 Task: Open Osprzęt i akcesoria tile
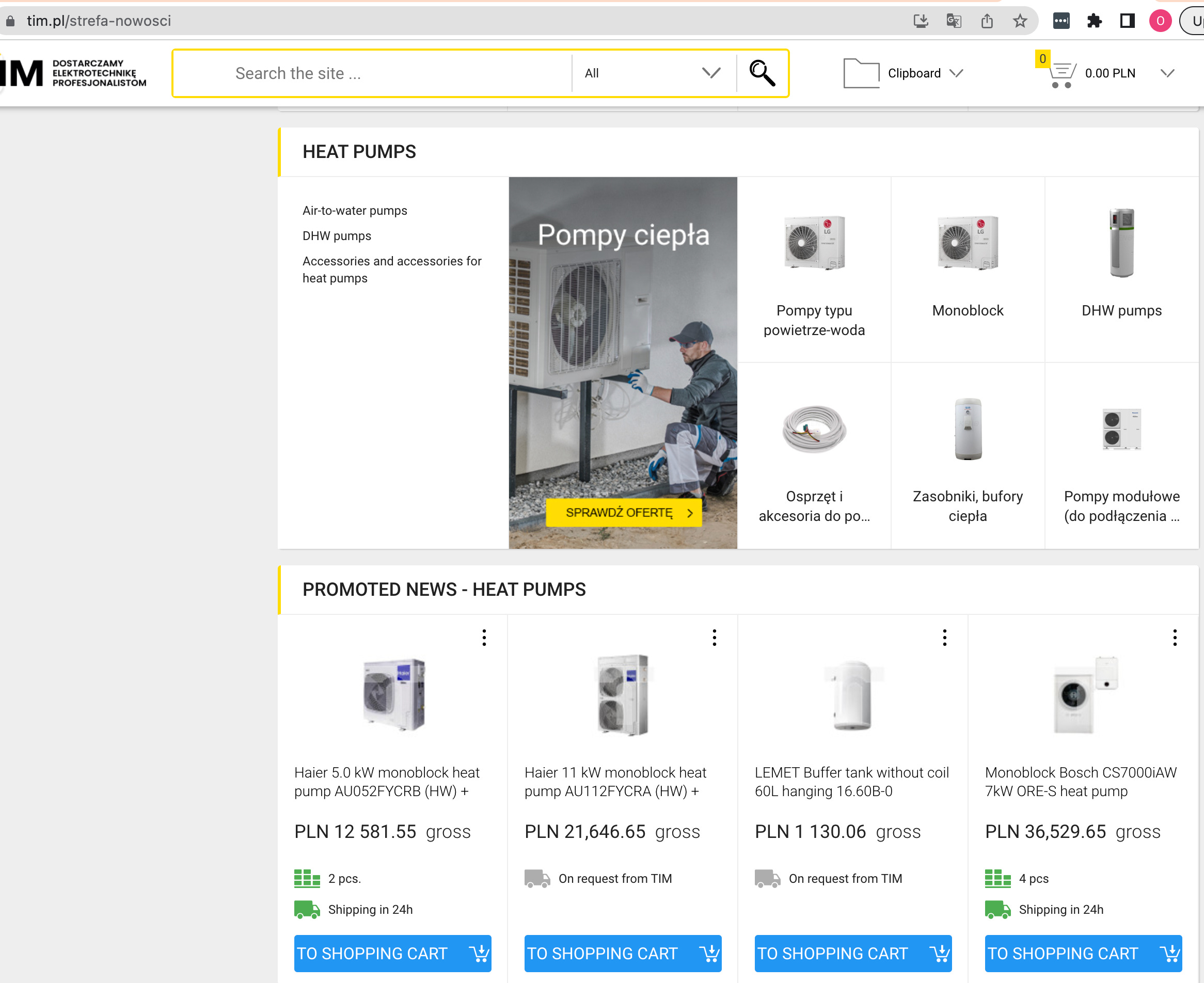pos(814,455)
